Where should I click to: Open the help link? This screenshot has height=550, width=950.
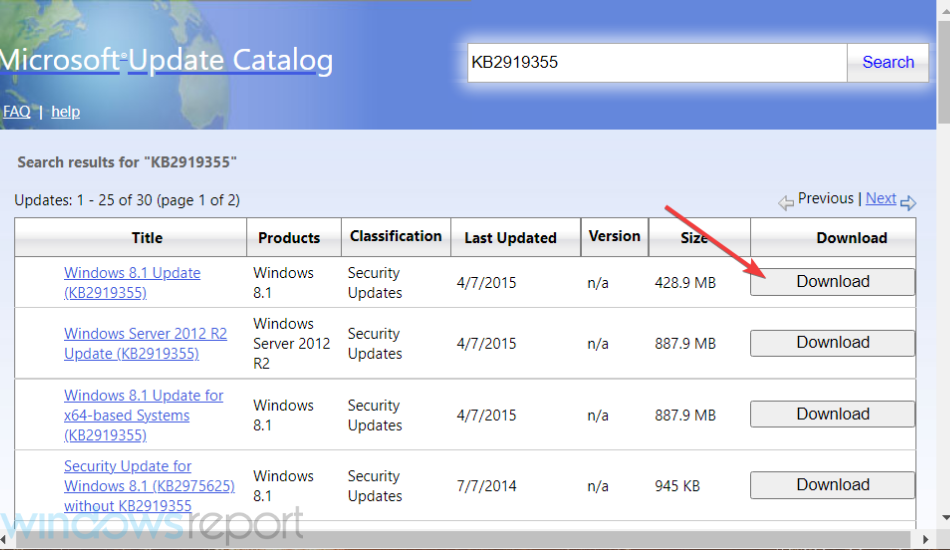pos(65,111)
